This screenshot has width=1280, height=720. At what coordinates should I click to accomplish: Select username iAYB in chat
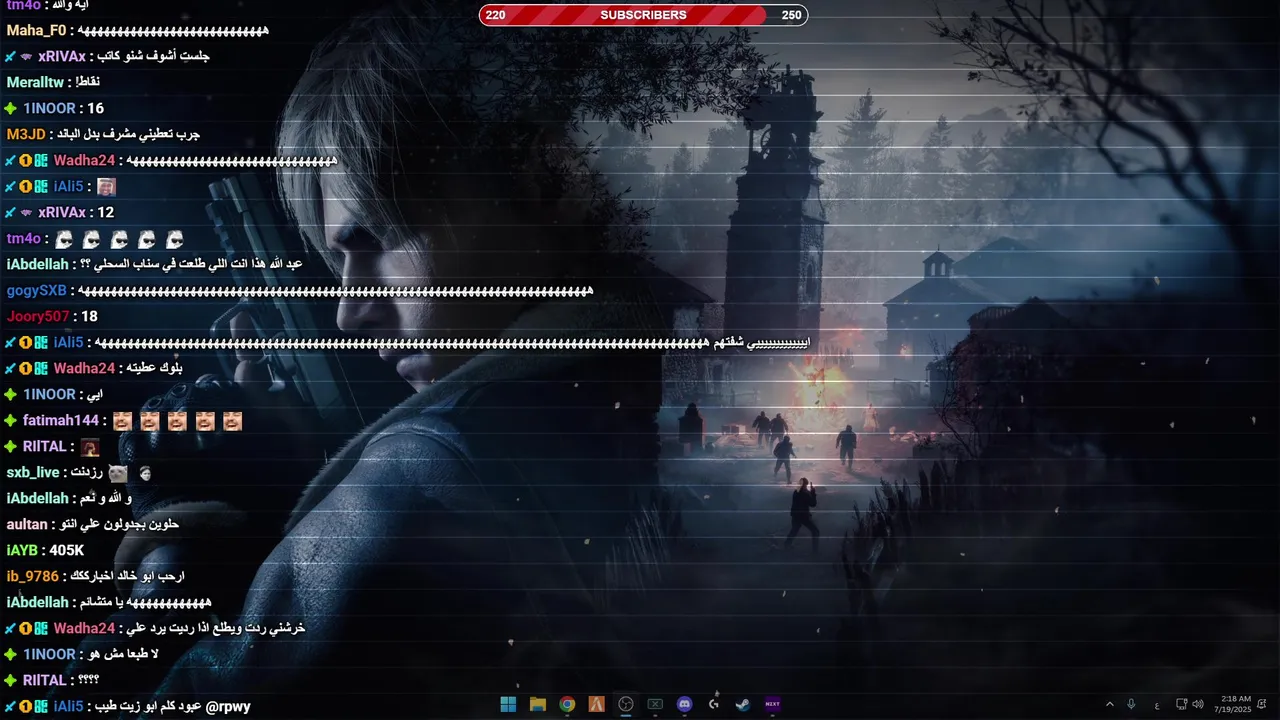pos(22,551)
